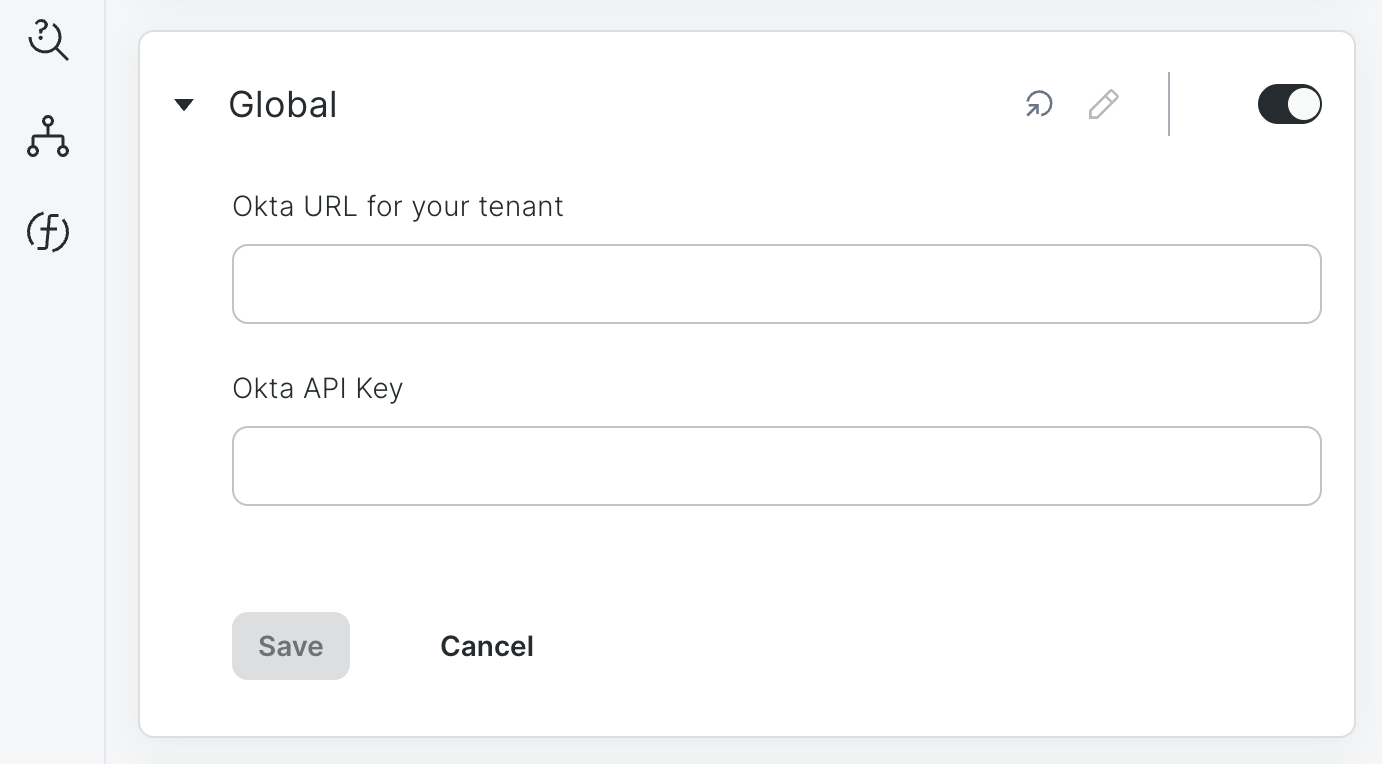Click the function (f) icon in sidebar
1382x764 pixels.
coord(48,231)
